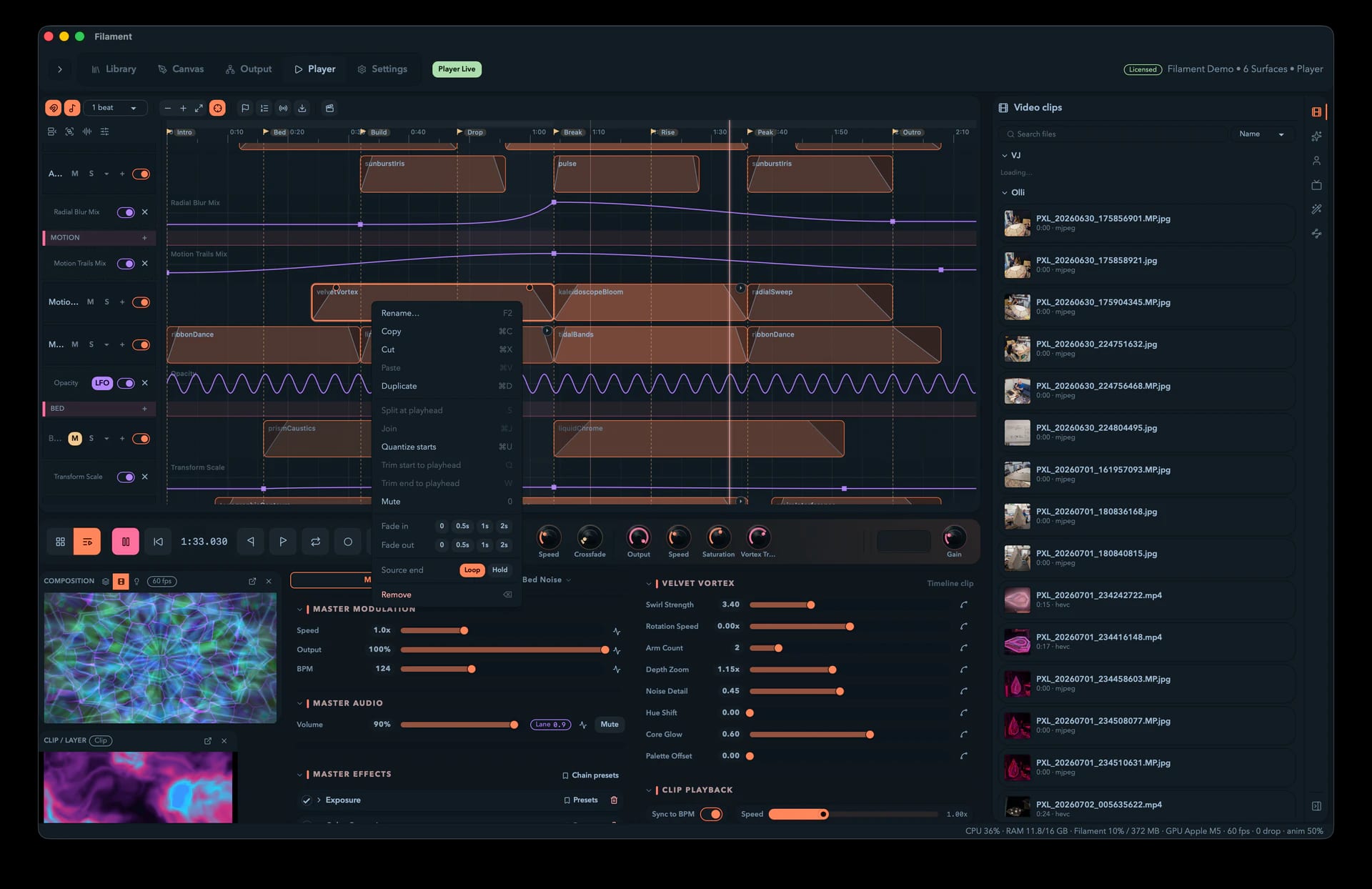Uncheck the Exposure effect checkbox
The width and height of the screenshot is (1372, 889).
click(307, 800)
